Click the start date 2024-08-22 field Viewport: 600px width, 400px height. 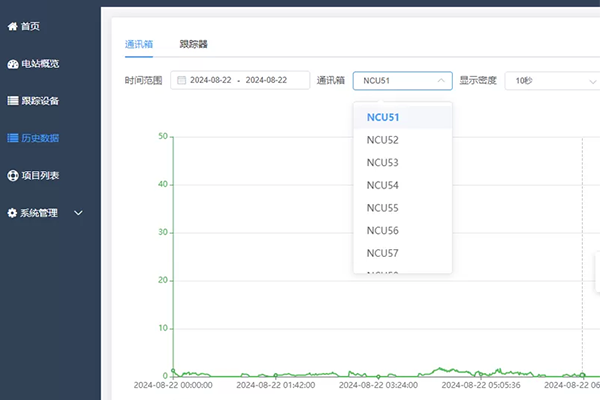tap(212, 81)
